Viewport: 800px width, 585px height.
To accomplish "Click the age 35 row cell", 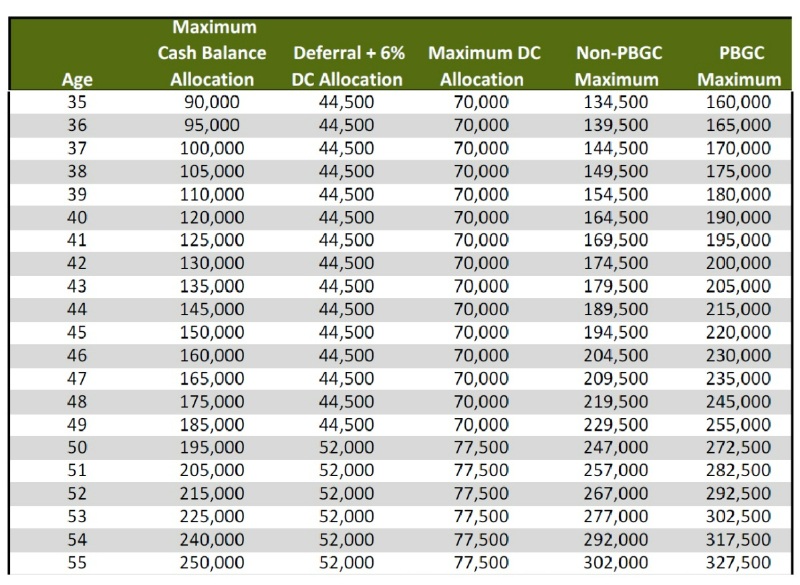I will (x=76, y=102).
